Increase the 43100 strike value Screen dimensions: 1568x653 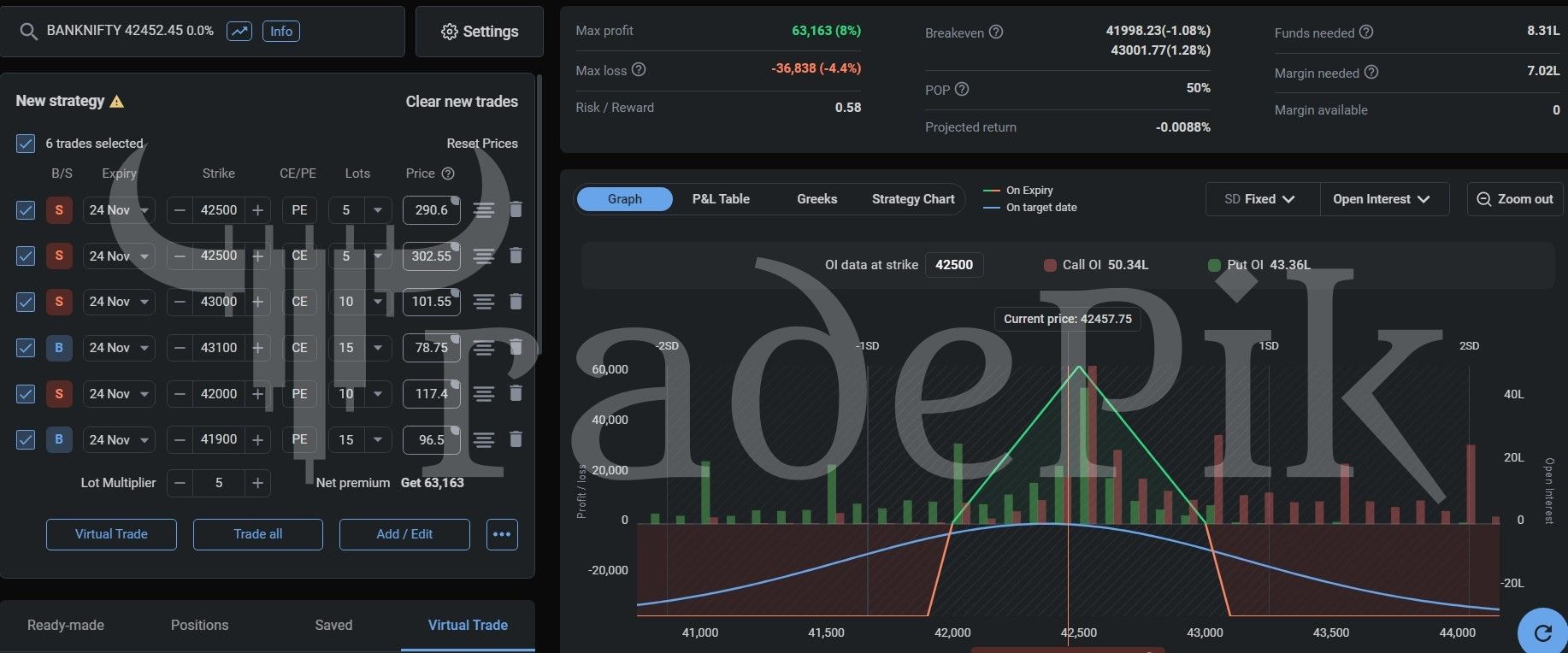tap(257, 348)
